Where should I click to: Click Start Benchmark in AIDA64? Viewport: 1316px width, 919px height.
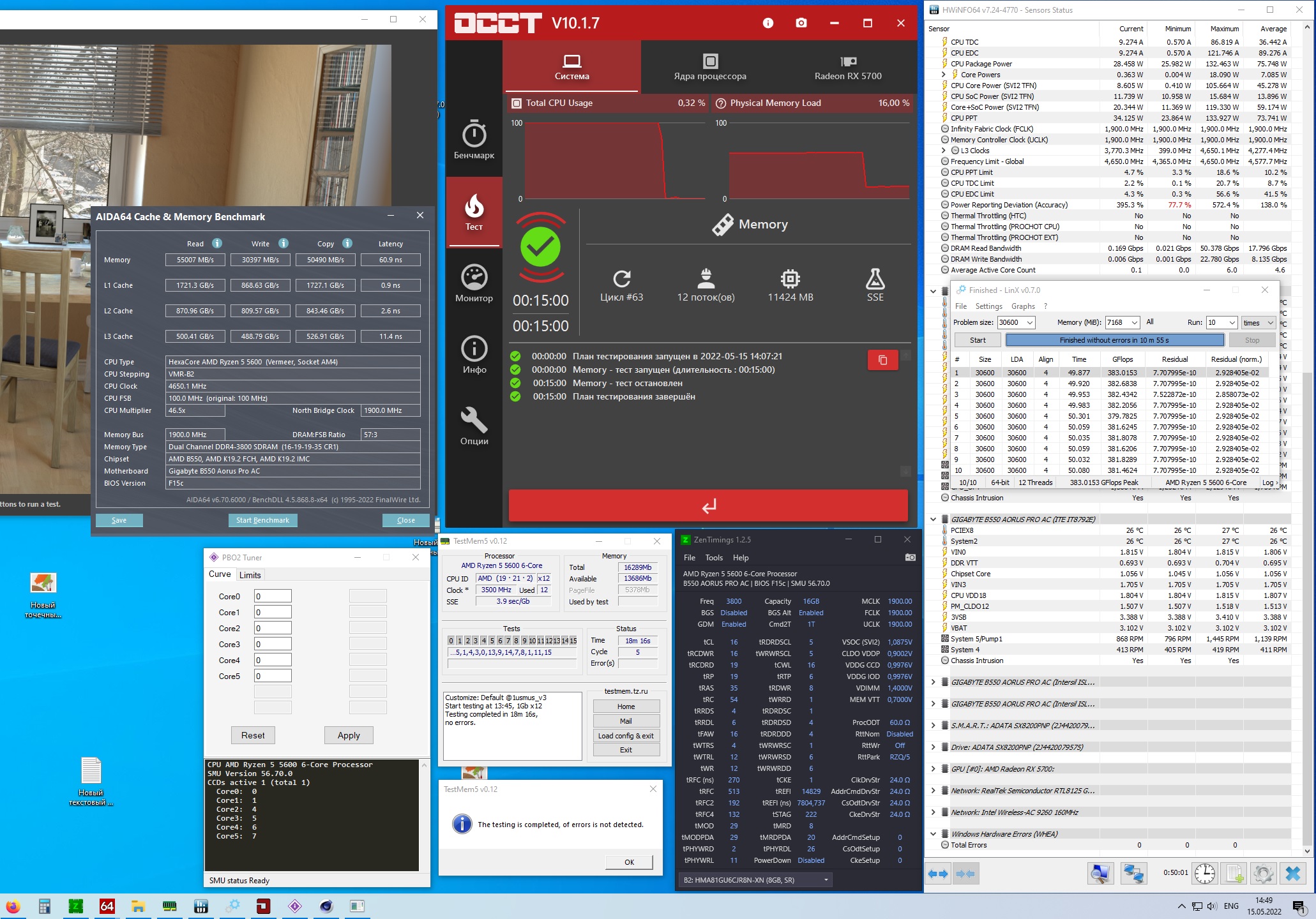(262, 520)
